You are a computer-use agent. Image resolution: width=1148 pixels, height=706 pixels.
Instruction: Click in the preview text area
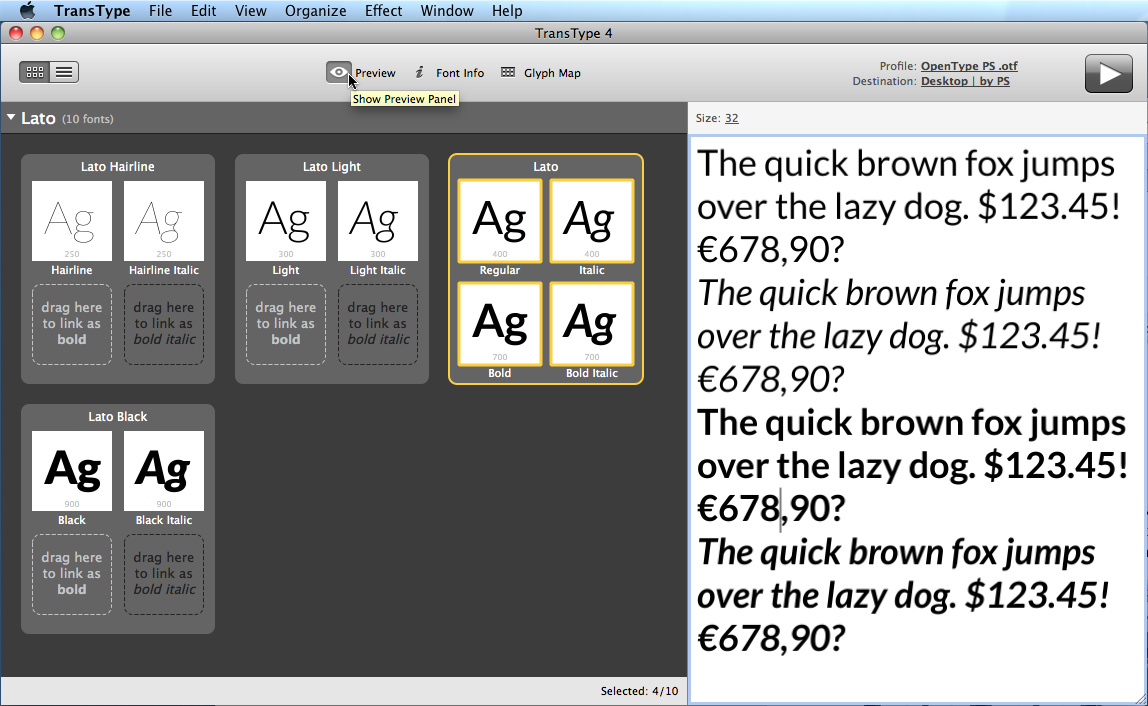pos(917,418)
